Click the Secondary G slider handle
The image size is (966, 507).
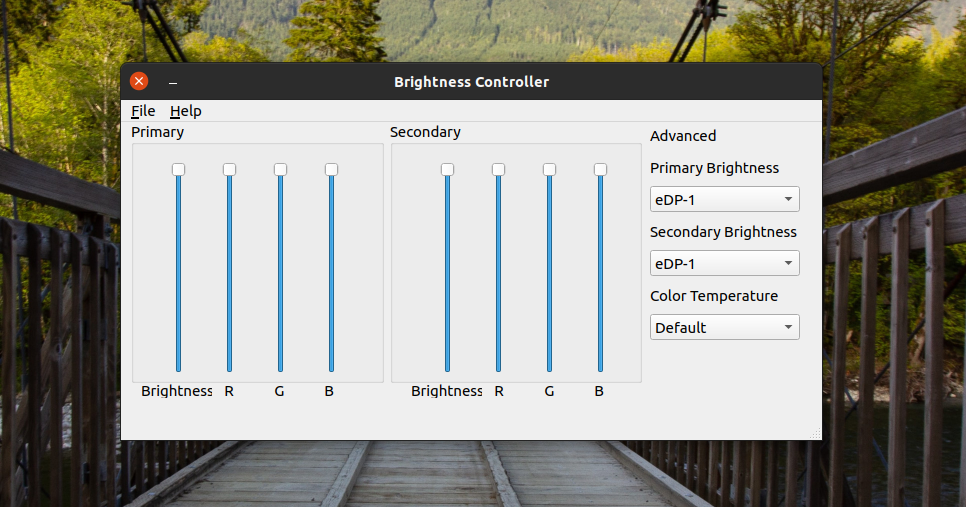(x=549, y=169)
